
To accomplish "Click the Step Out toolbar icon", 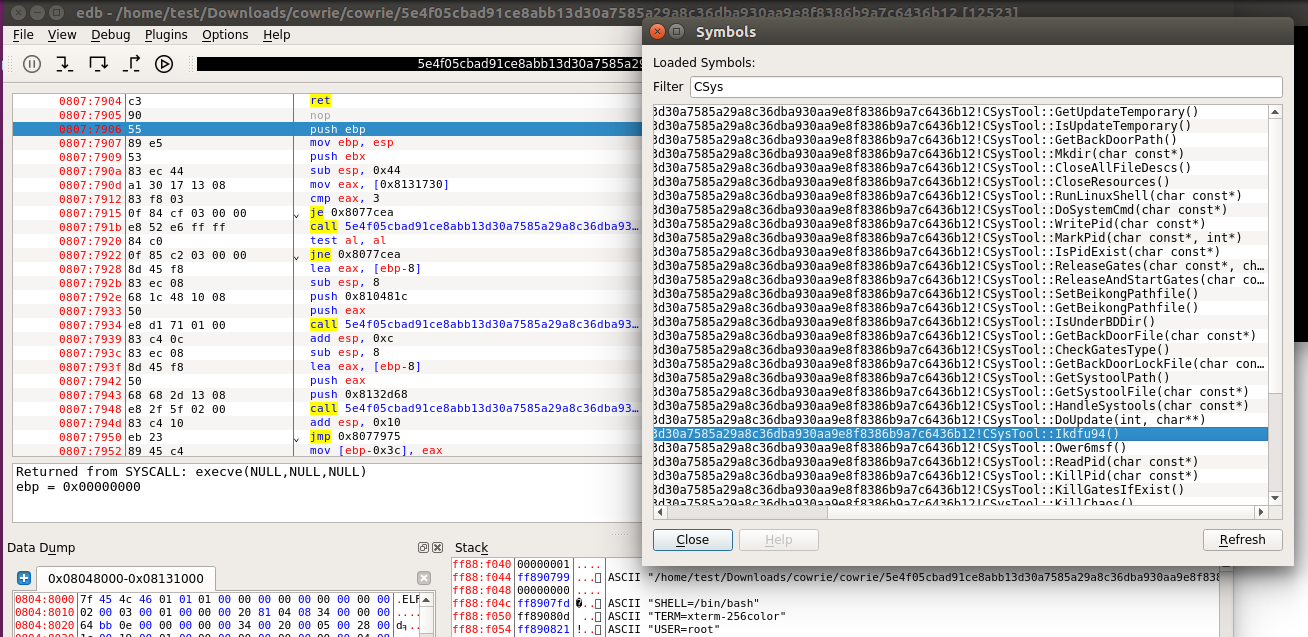I will pos(131,64).
